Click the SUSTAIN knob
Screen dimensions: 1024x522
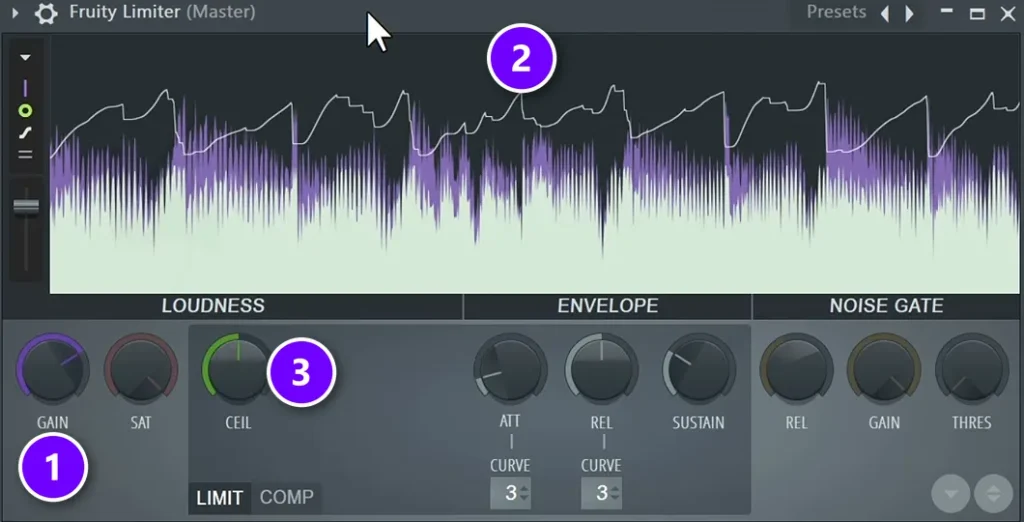tap(699, 370)
